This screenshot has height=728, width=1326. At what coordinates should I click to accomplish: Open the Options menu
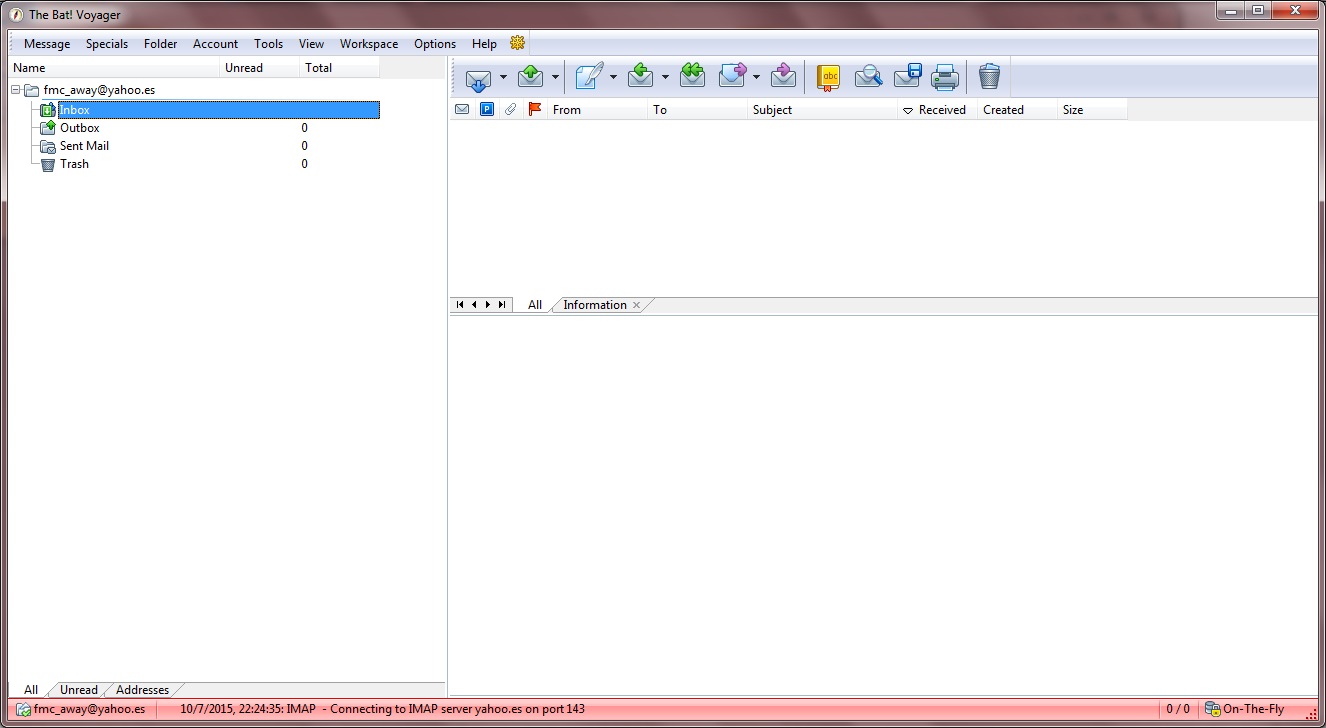[435, 44]
